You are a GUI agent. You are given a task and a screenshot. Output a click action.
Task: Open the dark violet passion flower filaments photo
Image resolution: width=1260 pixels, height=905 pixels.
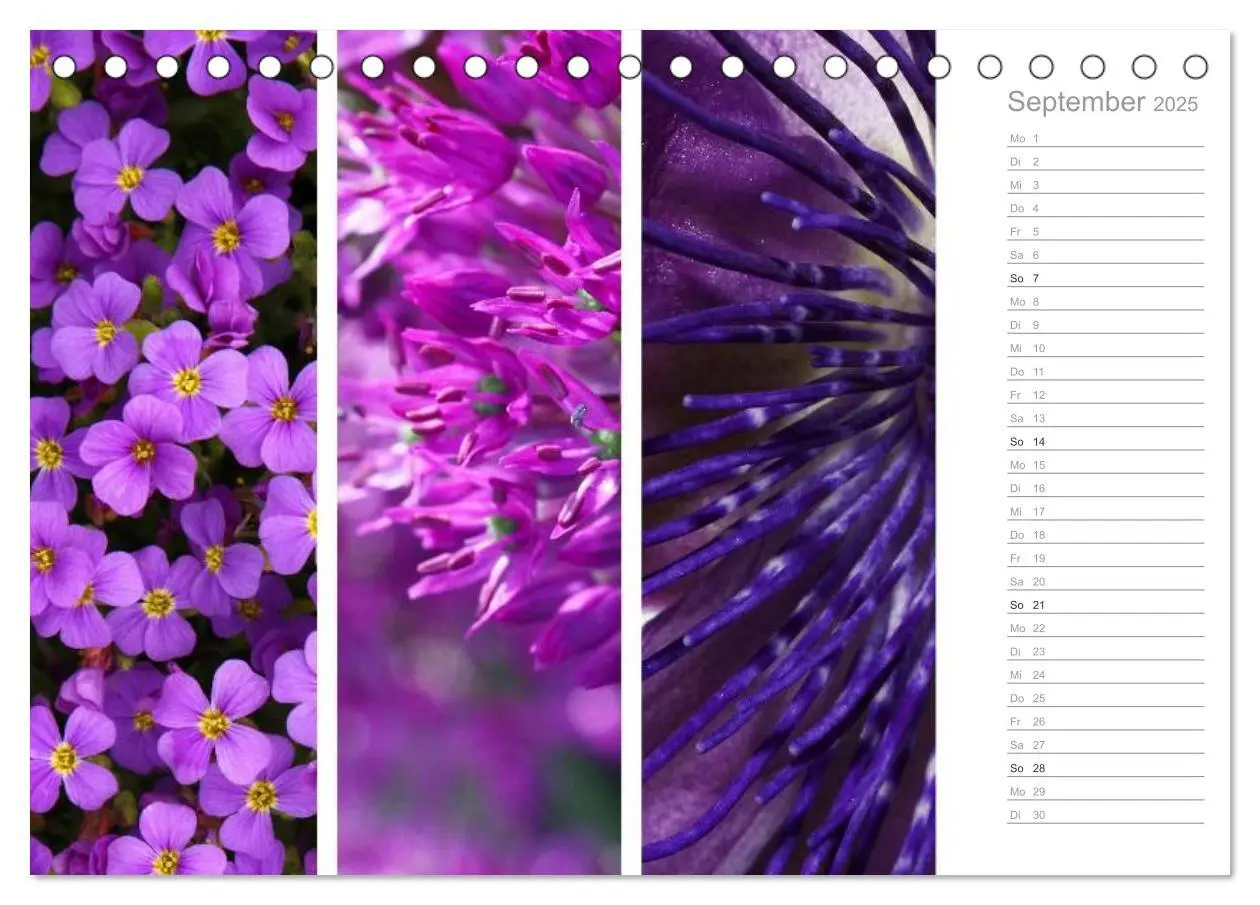pos(788,452)
